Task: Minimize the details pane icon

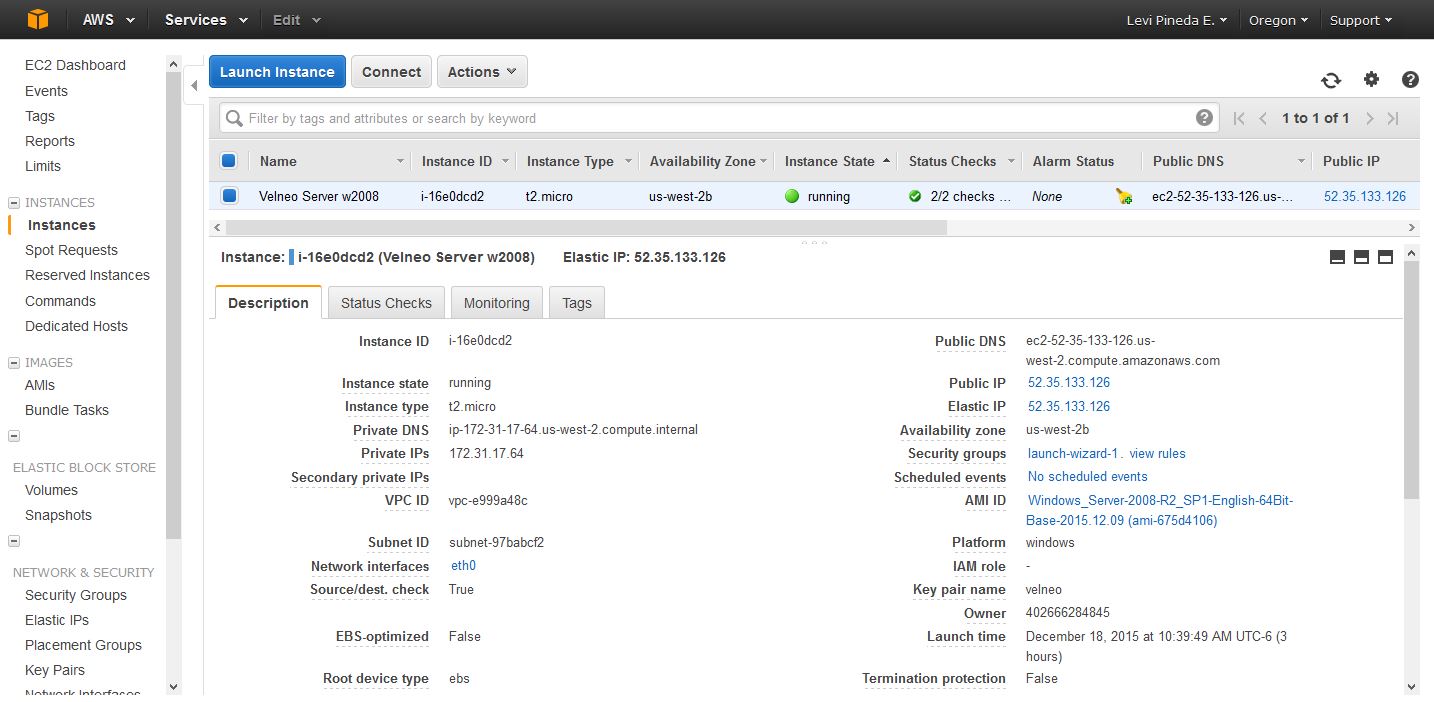Action: 1337,257
